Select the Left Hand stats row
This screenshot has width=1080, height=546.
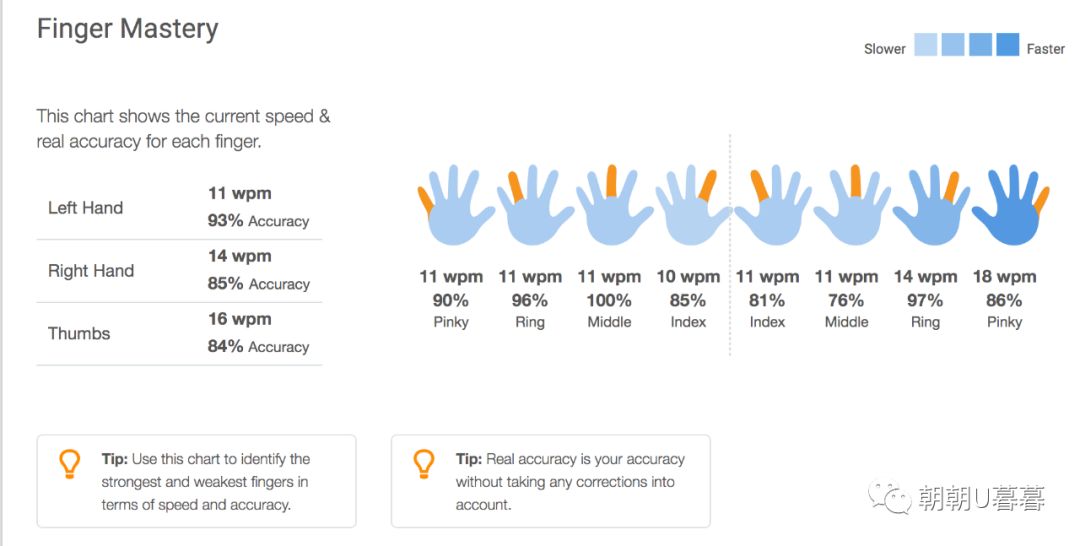pyautogui.click(x=179, y=208)
